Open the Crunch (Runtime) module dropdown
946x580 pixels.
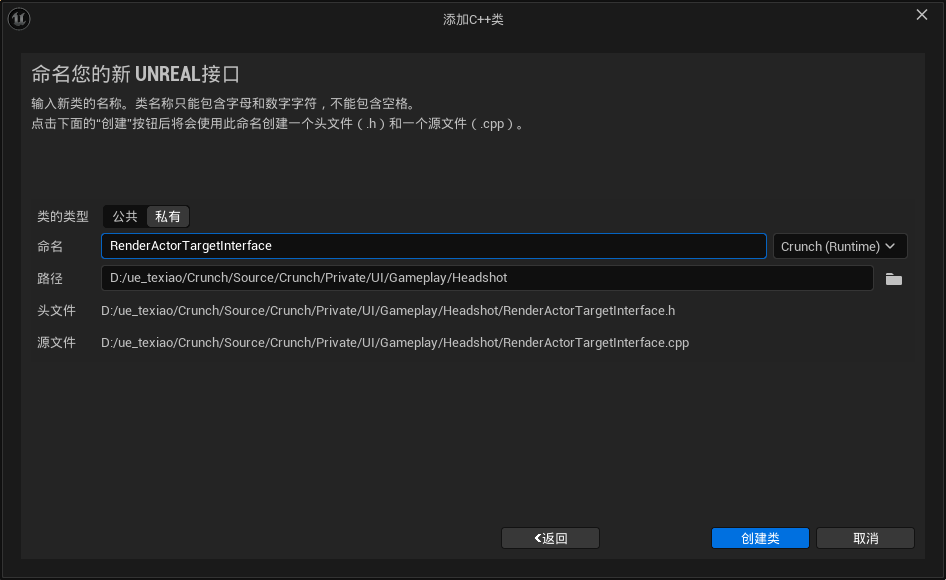coord(840,246)
